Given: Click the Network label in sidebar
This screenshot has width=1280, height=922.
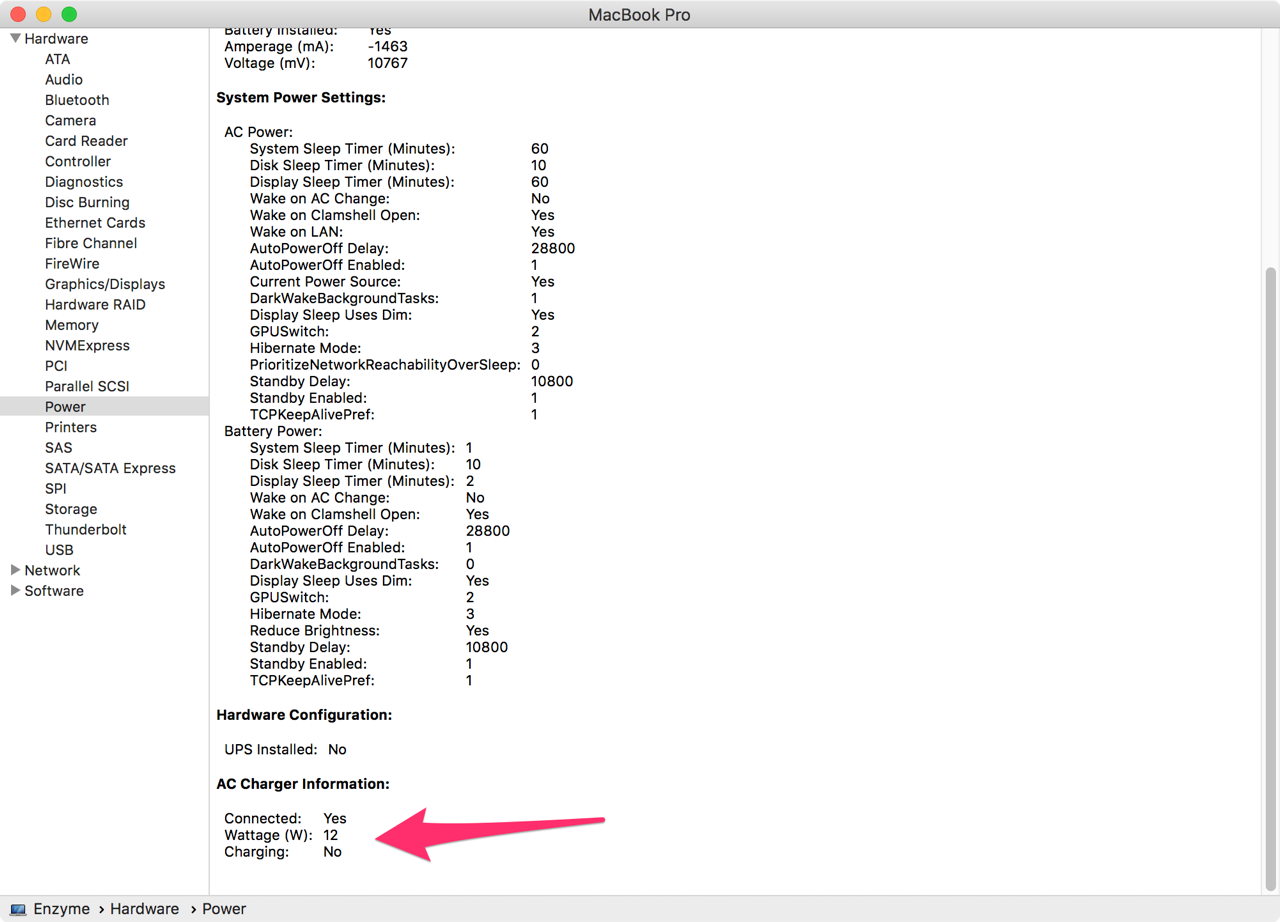Looking at the screenshot, I should 52,570.
